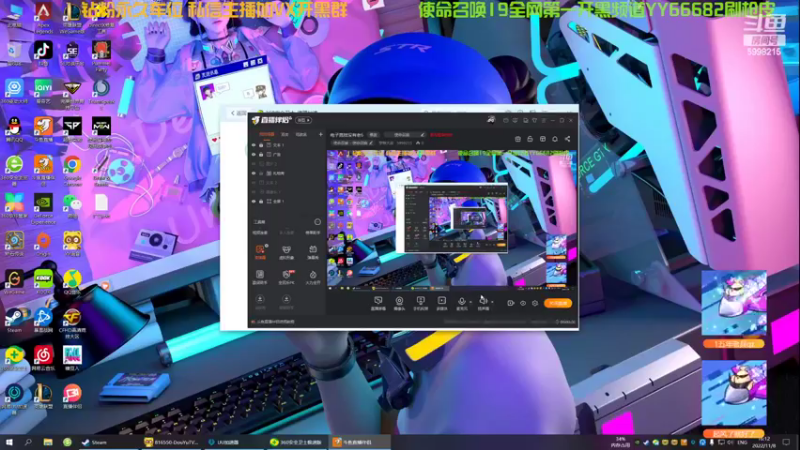Toggle lock on the first source row
Screen dimensions: 800x450
(261, 145)
